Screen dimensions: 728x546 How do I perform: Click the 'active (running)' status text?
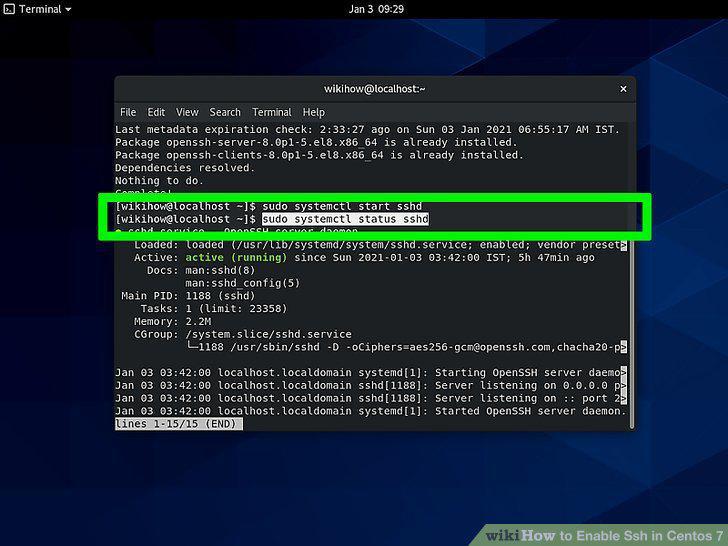point(236,258)
